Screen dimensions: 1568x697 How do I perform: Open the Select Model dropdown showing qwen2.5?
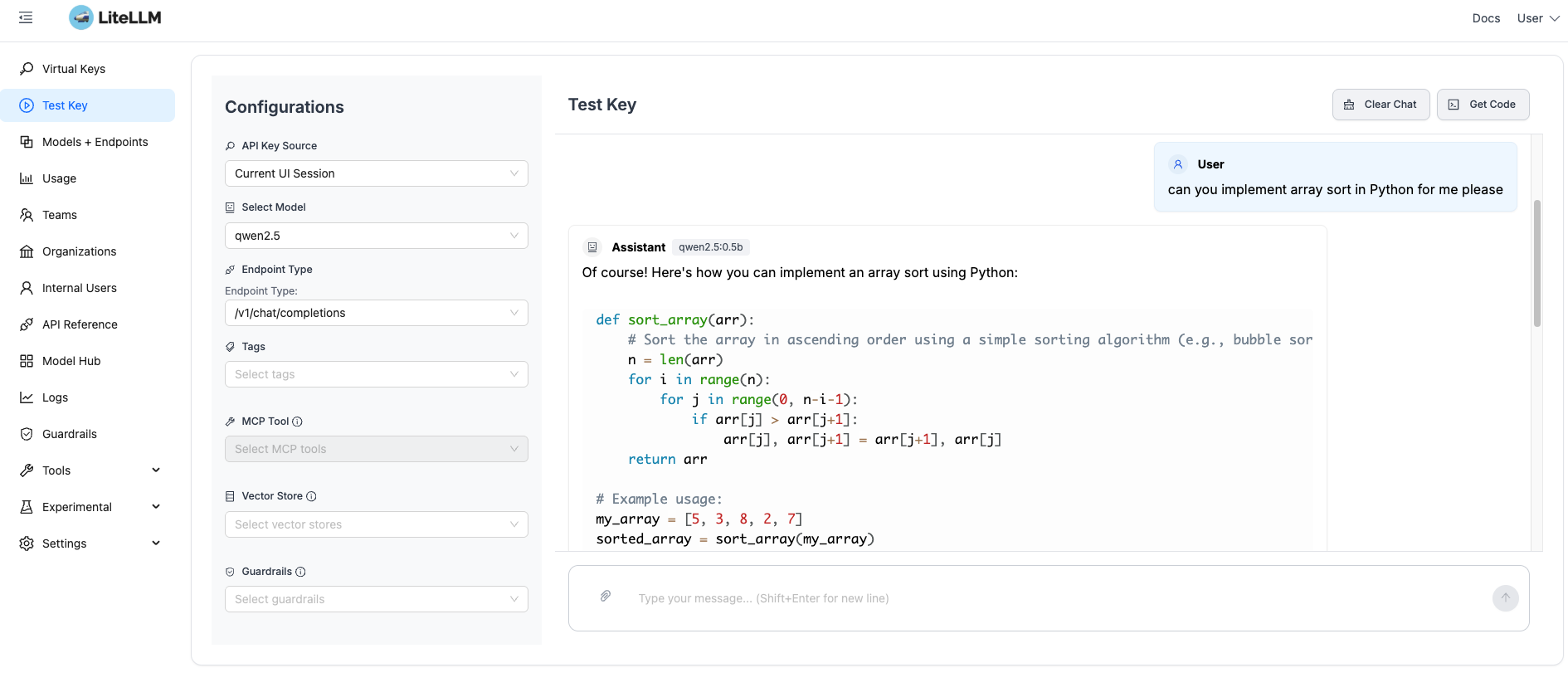(x=376, y=236)
